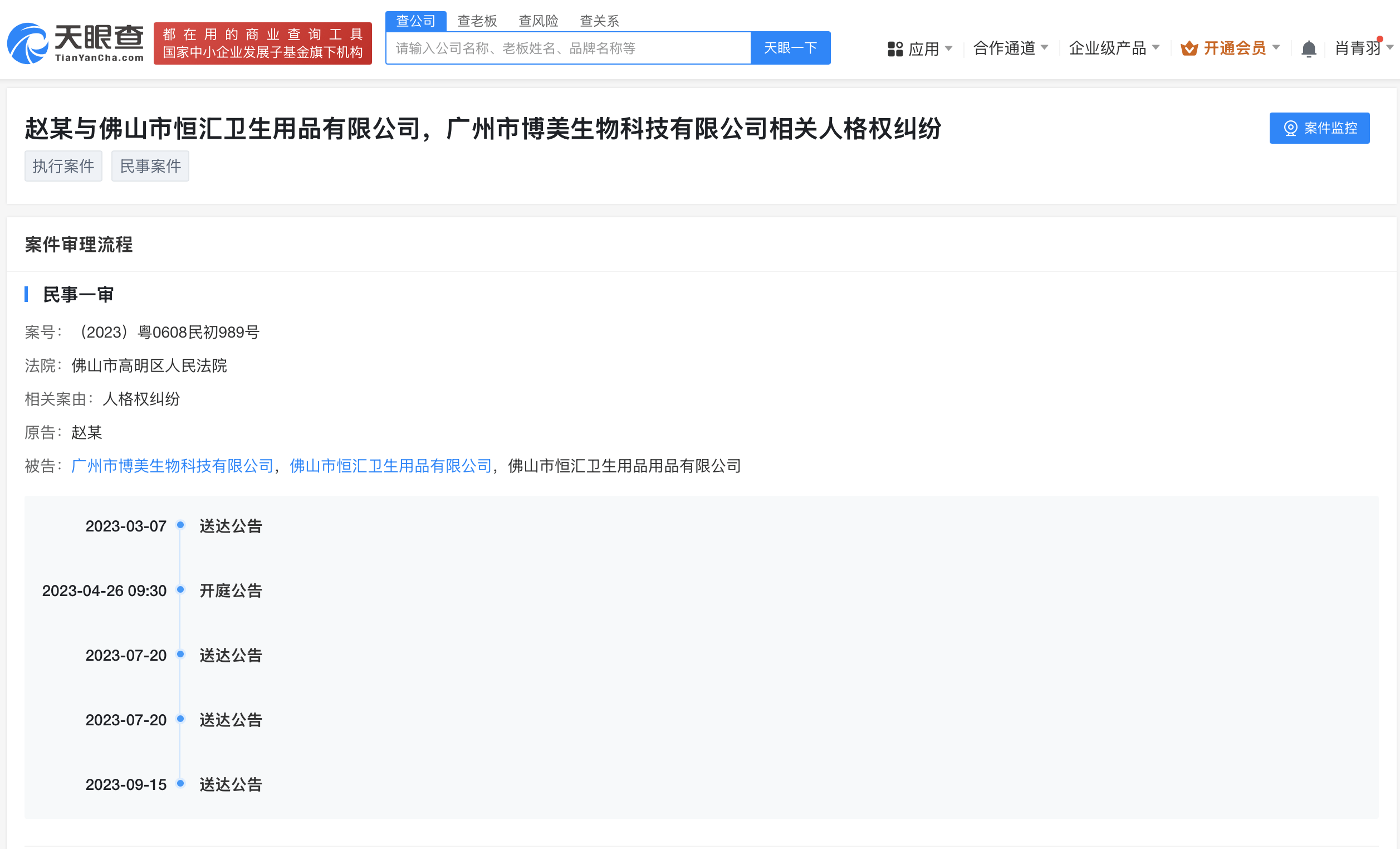Click the 2023-04-26 09:30 timeline dot
The image size is (1400, 849).
coord(180,590)
